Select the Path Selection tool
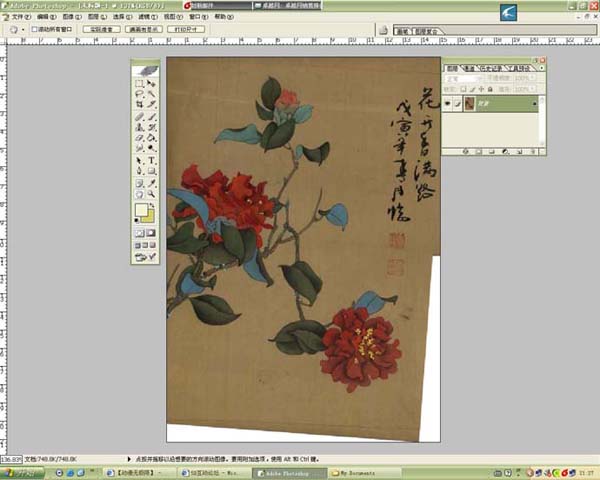Image resolution: width=600 pixels, height=480 pixels. 139,160
